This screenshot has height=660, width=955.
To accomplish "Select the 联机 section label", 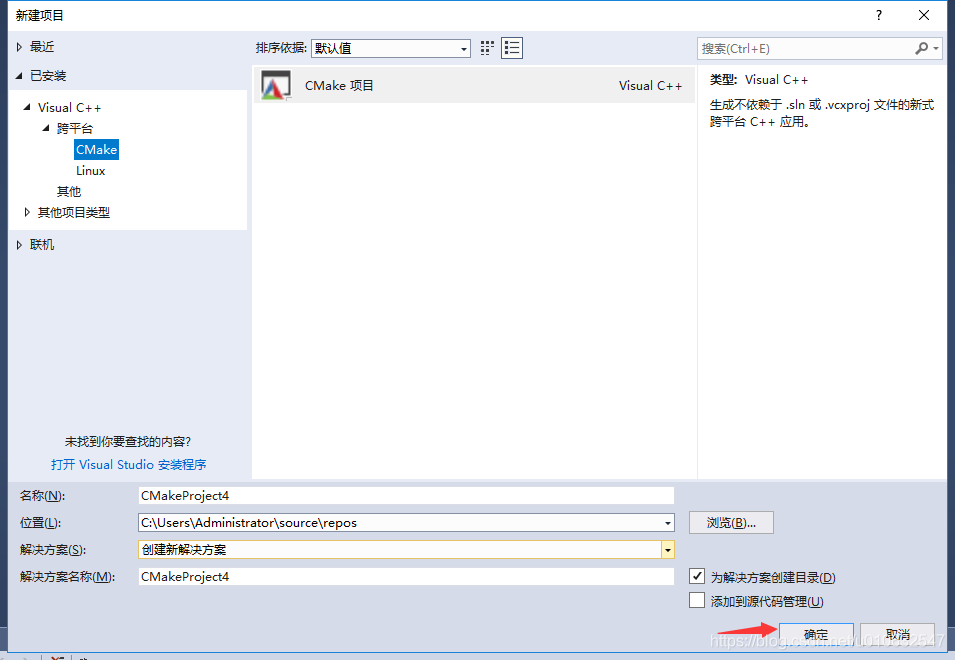I will [x=42, y=245].
